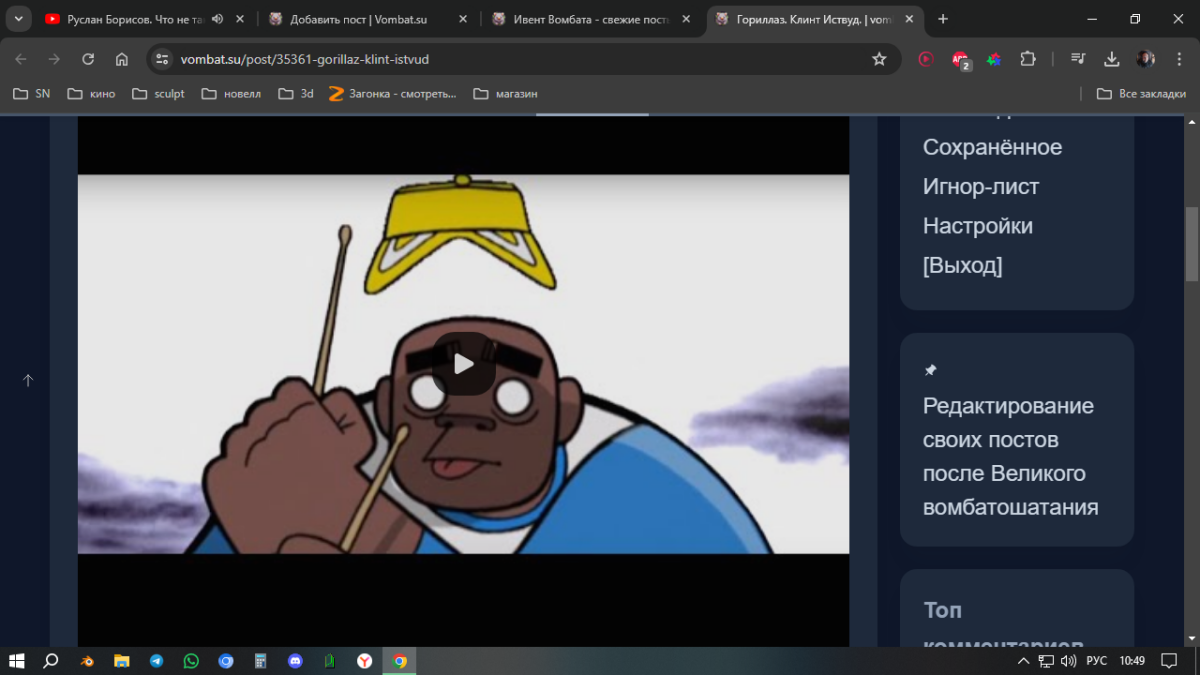Screen dimensions: 1200x675
Task: Open the SN bookmarks folder
Action: coord(31,94)
